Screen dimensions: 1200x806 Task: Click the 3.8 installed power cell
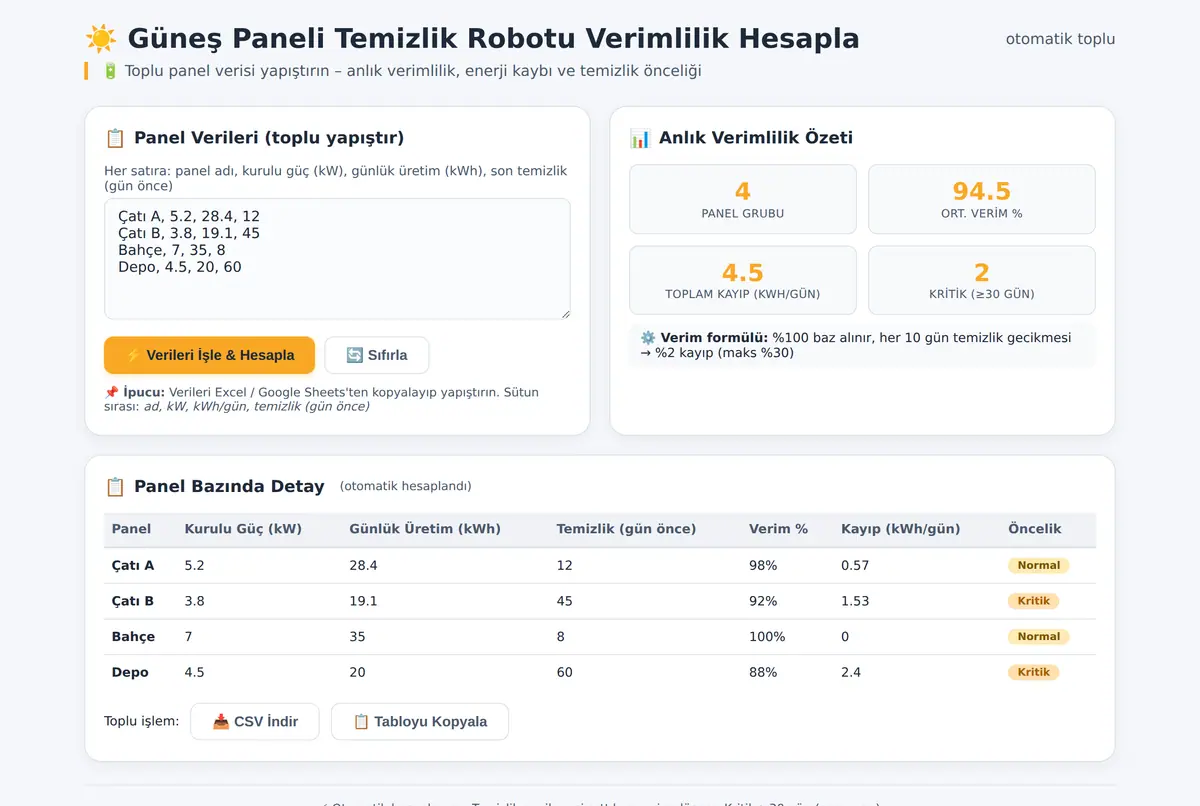[195, 602]
